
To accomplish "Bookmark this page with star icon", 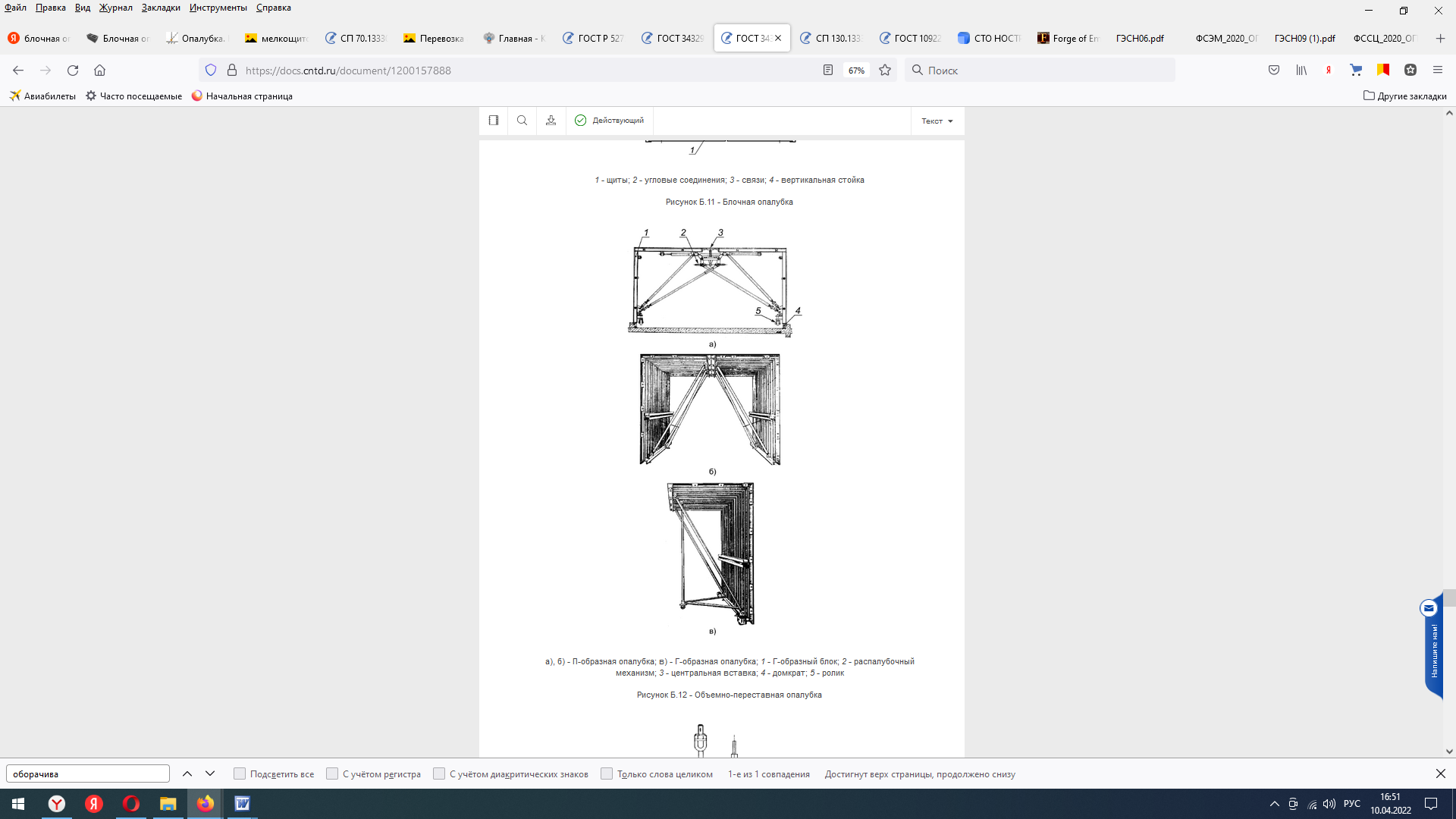I will coord(885,70).
